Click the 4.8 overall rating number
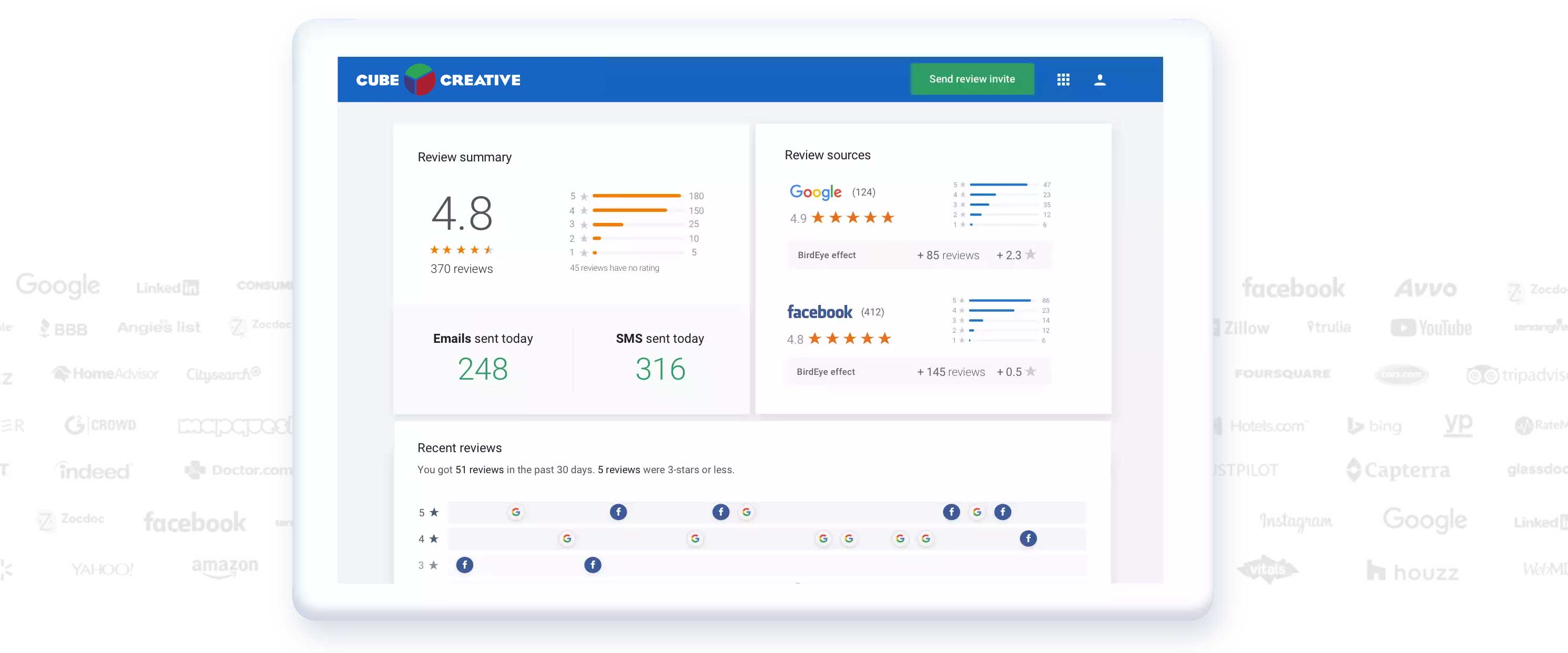Image resolution: width=1568 pixels, height=653 pixels. (461, 213)
